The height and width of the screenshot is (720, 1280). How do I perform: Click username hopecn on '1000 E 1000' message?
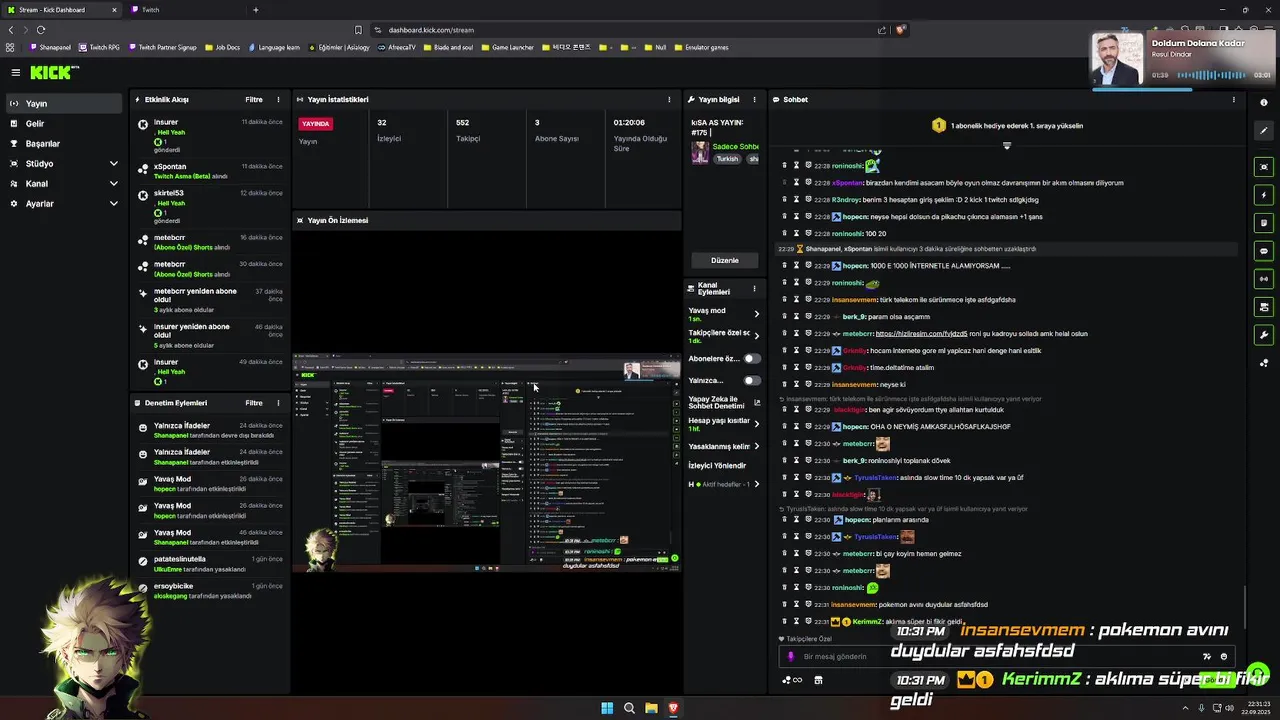pyautogui.click(x=855, y=266)
